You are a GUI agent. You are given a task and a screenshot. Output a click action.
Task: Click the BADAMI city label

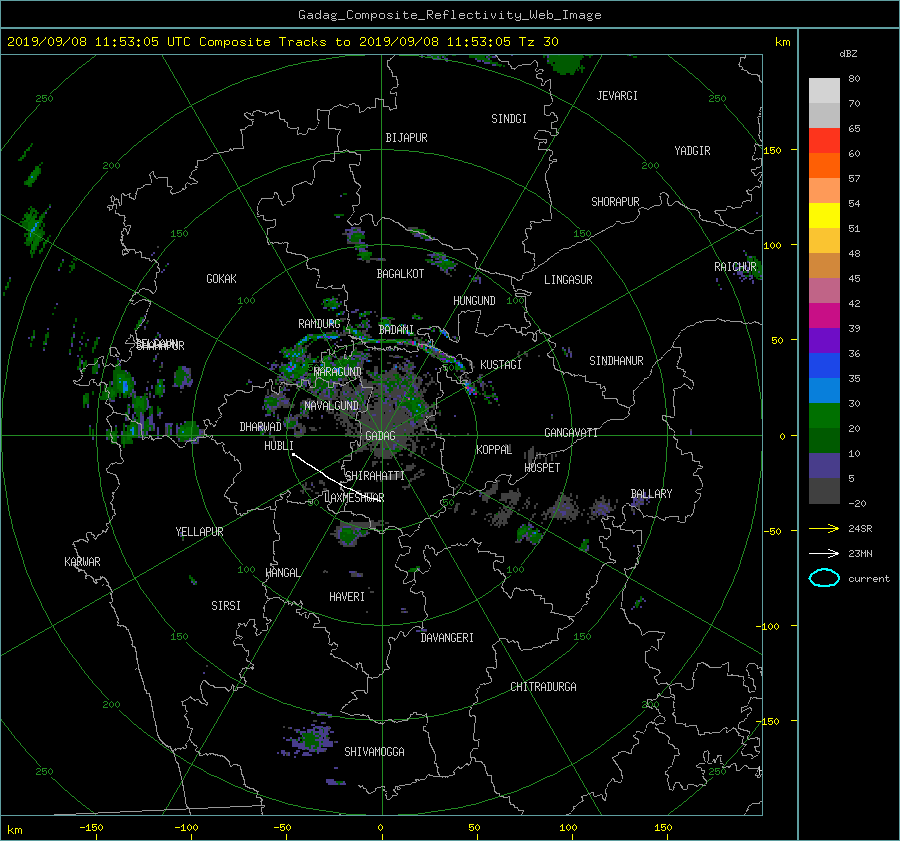396,330
